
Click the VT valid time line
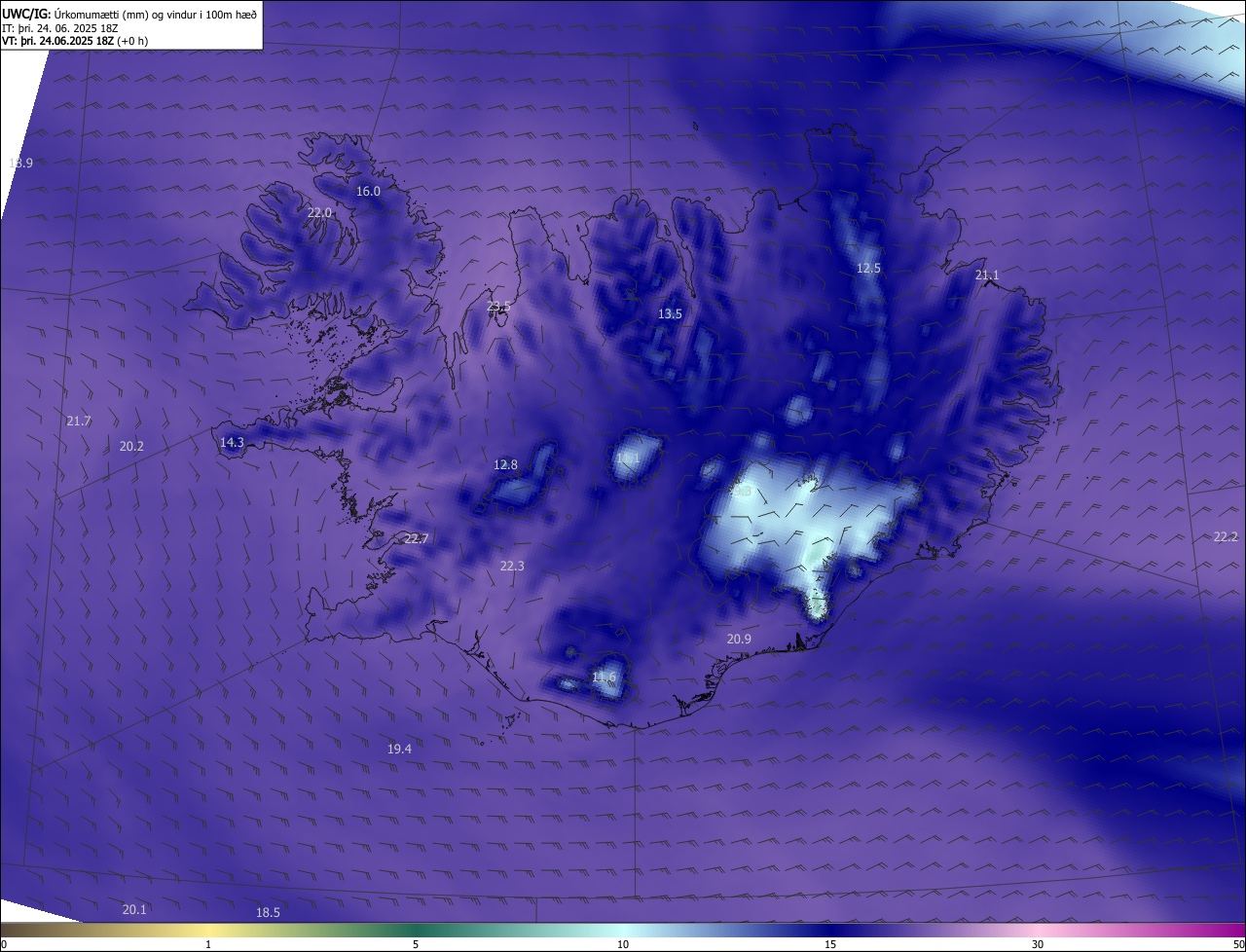point(75,41)
